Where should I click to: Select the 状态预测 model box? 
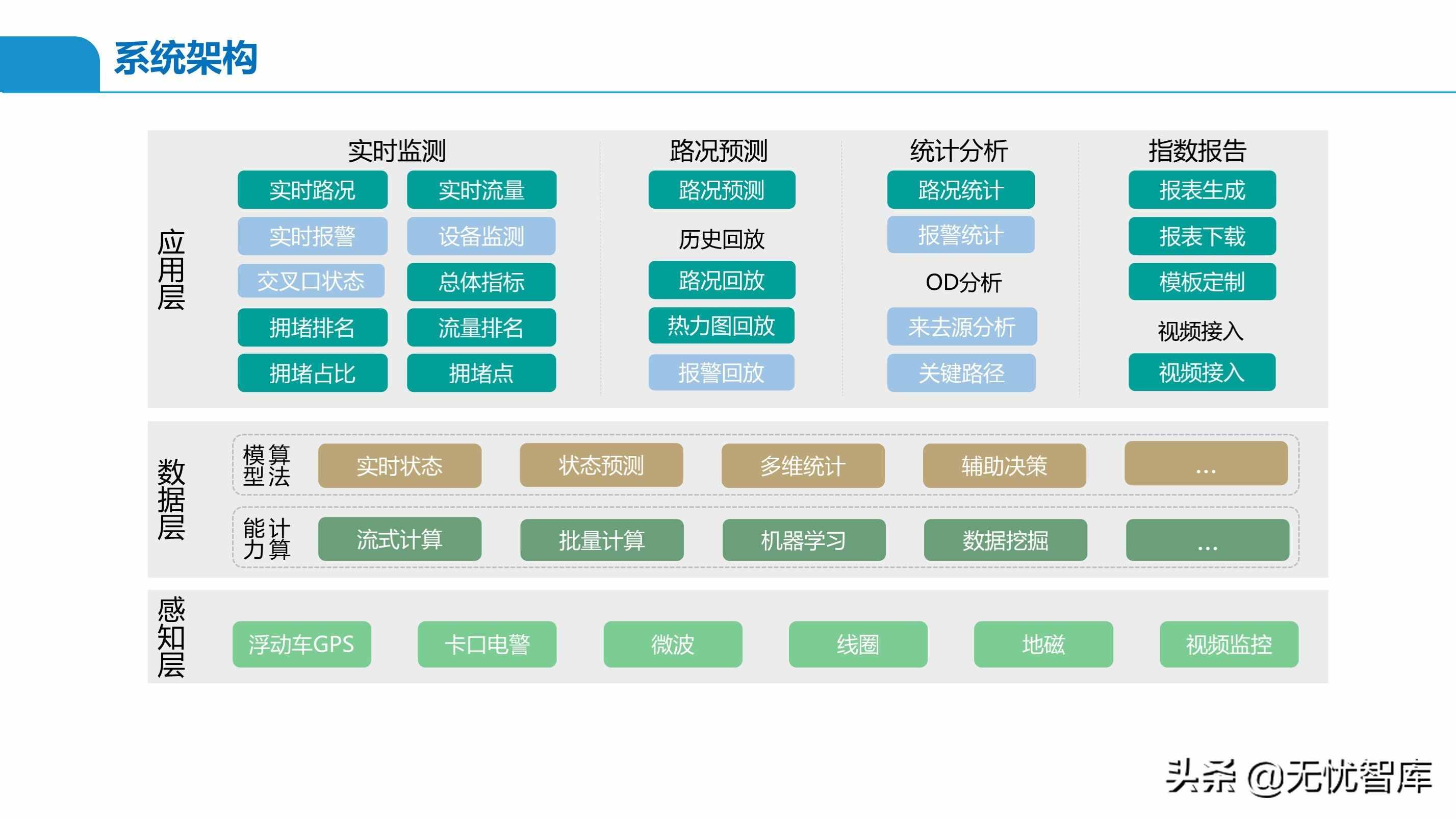[601, 465]
